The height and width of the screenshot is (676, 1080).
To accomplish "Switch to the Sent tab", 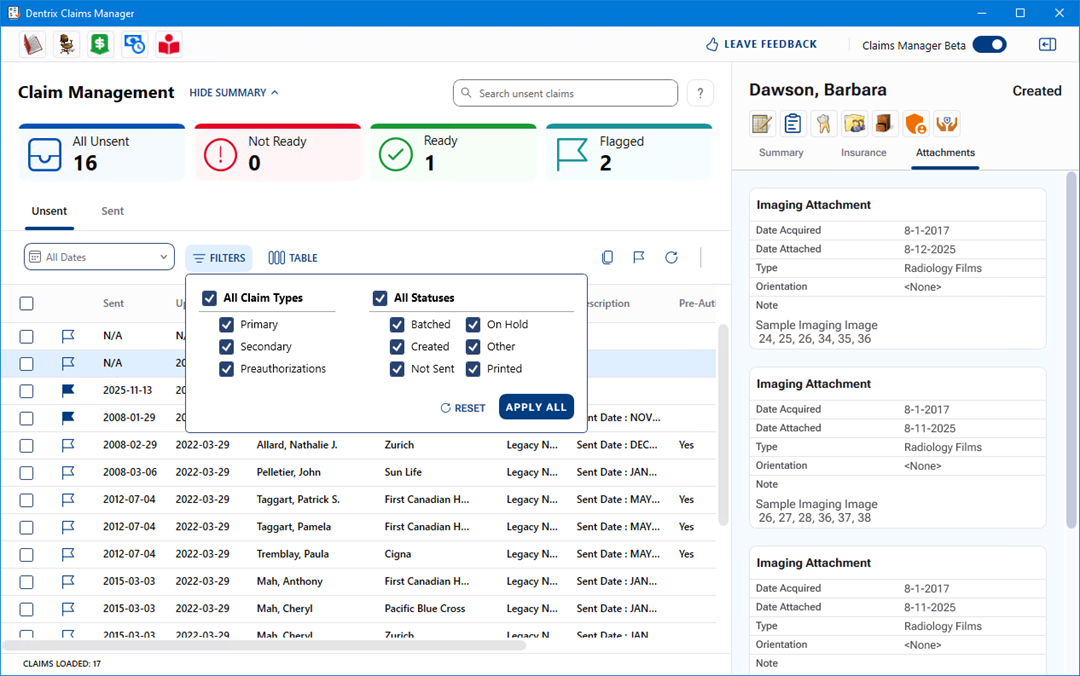I will [113, 212].
